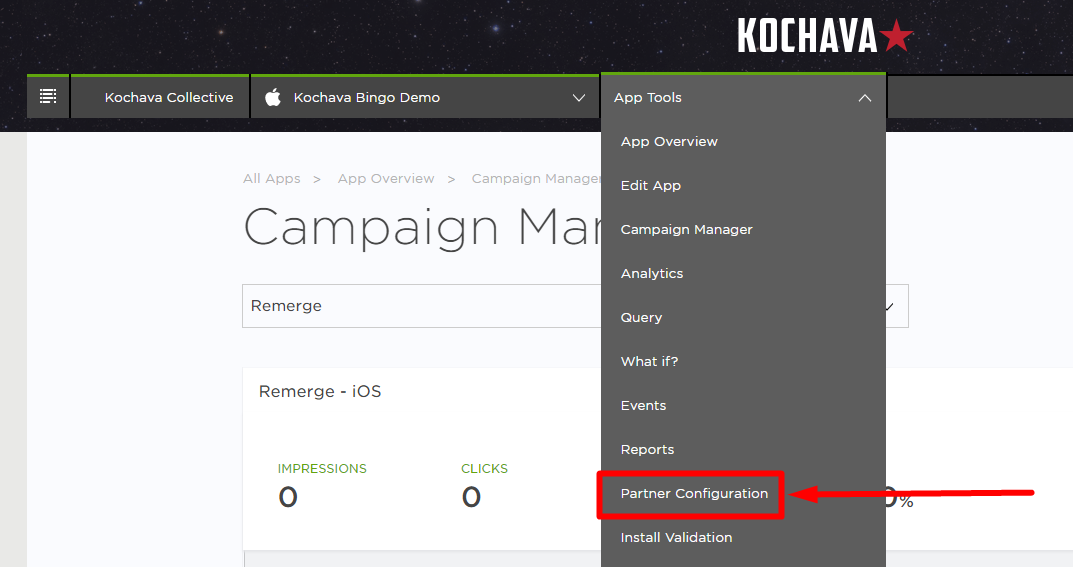
Task: Open Partner Configuration menu item
Action: click(694, 494)
